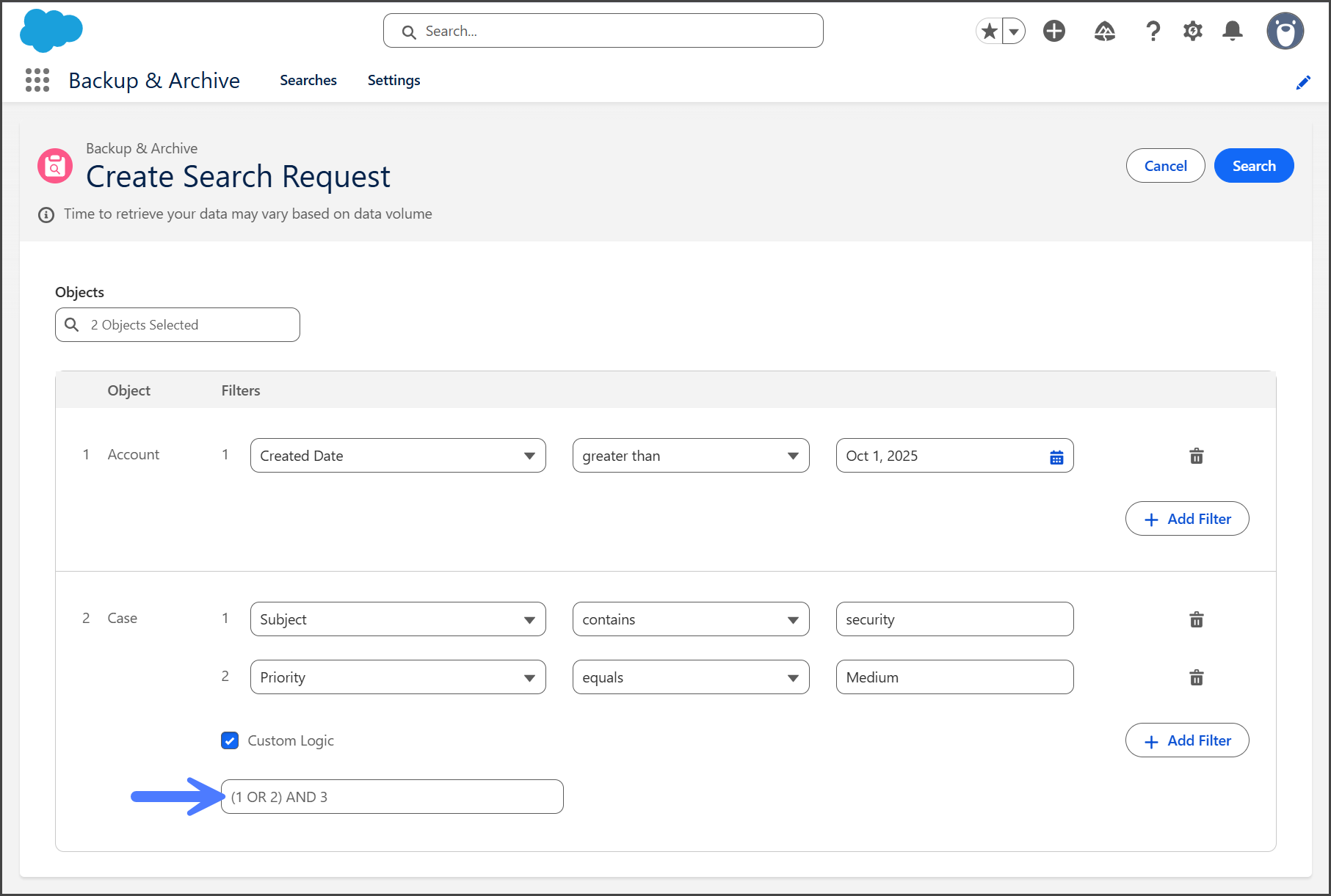Viewport: 1331px width, 896px height.
Task: Open the Trailhead guidance icon
Action: [x=1105, y=31]
